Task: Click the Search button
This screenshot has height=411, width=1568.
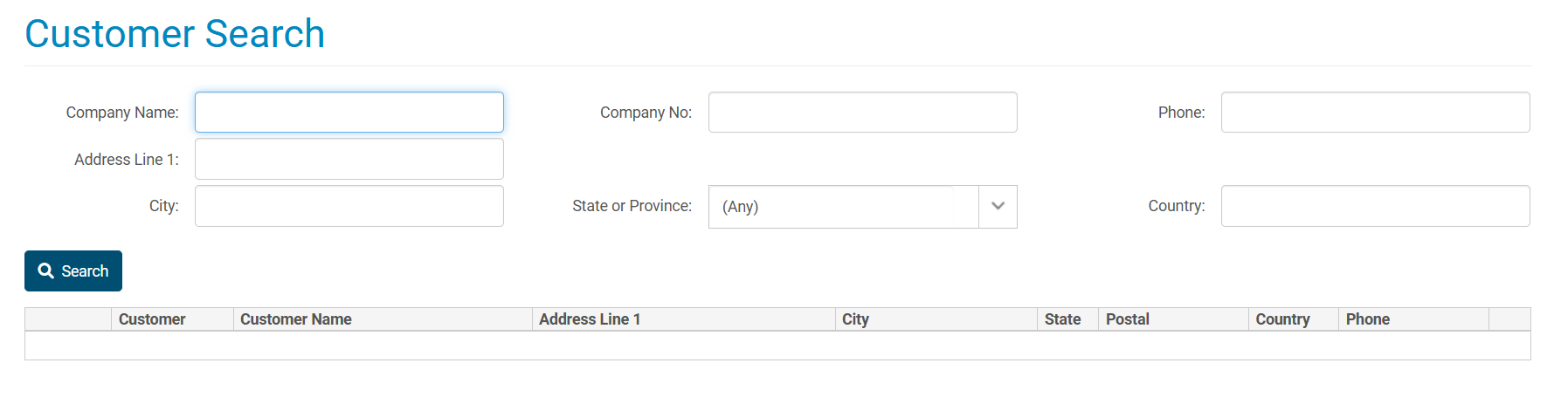Action: (73, 271)
